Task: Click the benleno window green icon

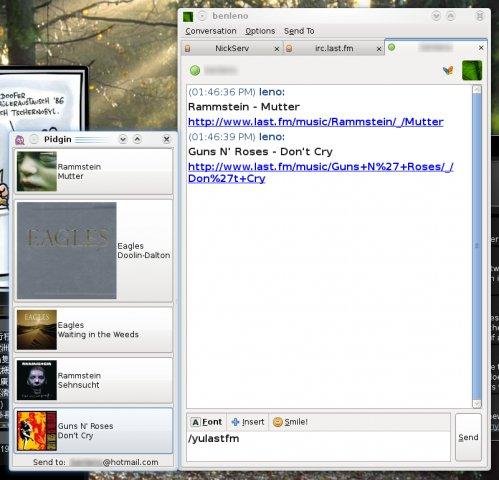Action: 188,16
